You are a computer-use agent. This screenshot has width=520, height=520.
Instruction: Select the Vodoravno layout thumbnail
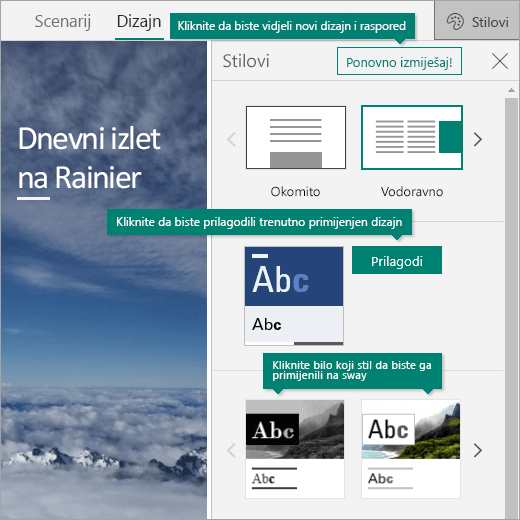point(412,137)
